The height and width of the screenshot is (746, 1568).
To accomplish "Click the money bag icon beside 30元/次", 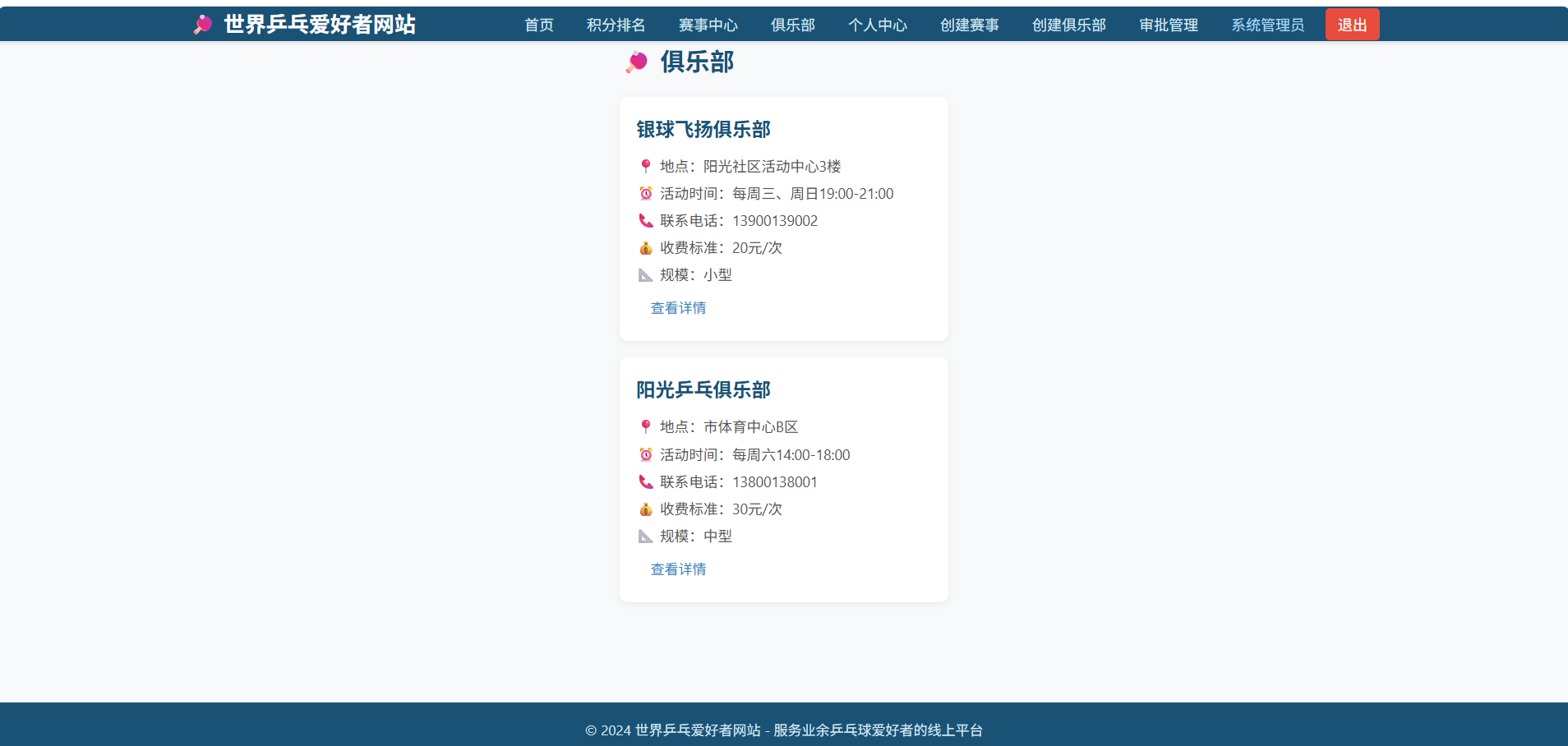I will (646, 509).
